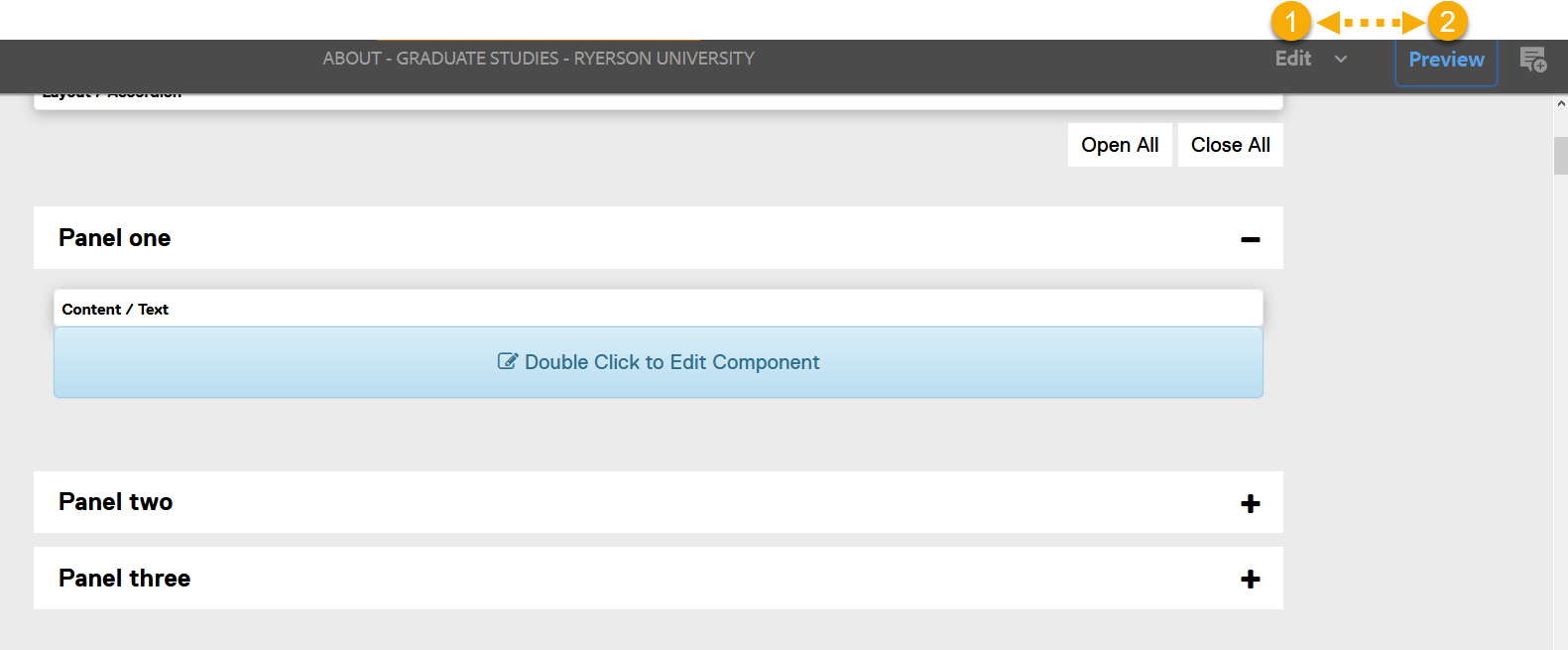
Task: Click the vertical scrollbar on the right
Action: tap(1557, 155)
